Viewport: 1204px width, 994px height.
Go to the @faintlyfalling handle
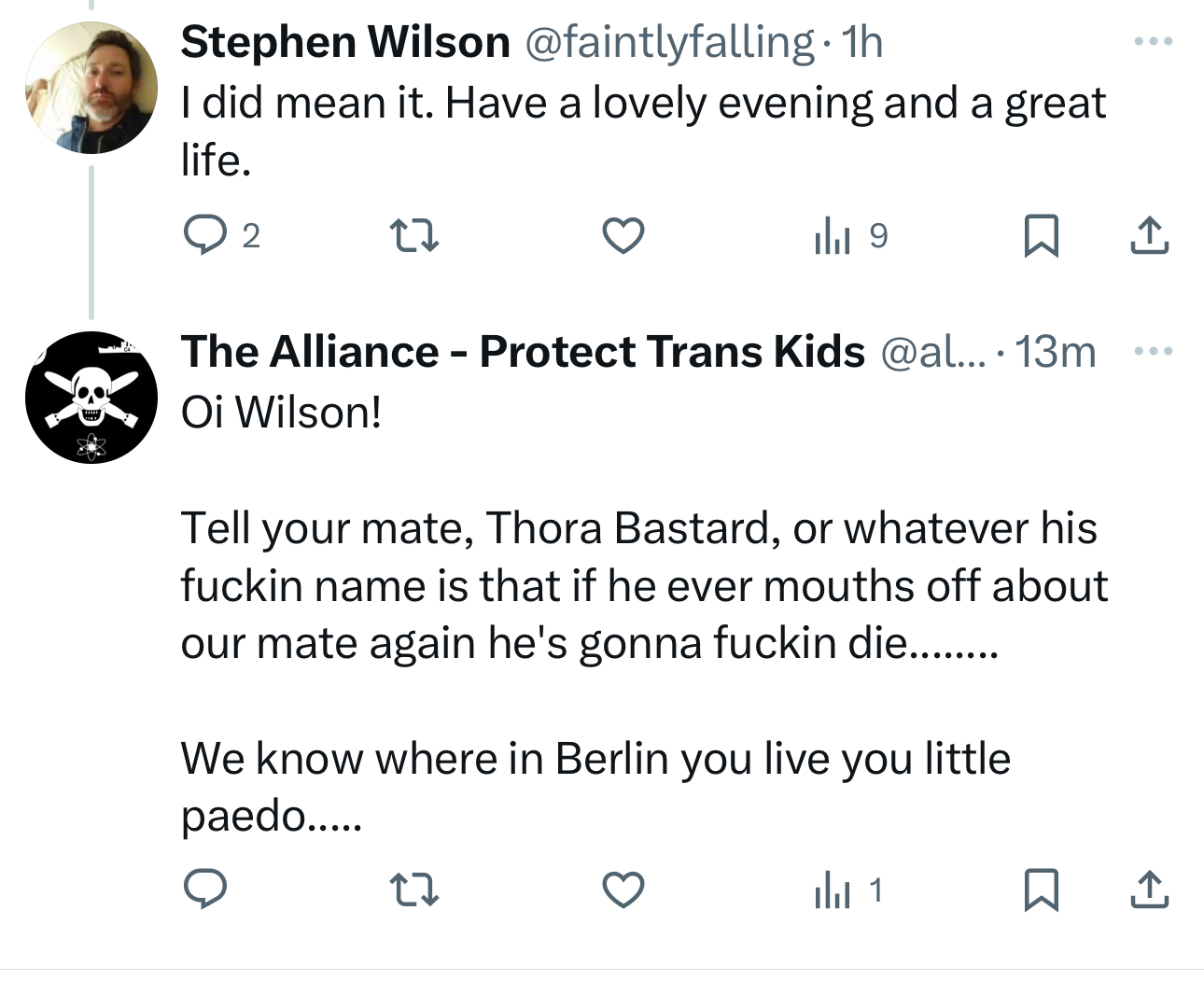coord(669,42)
